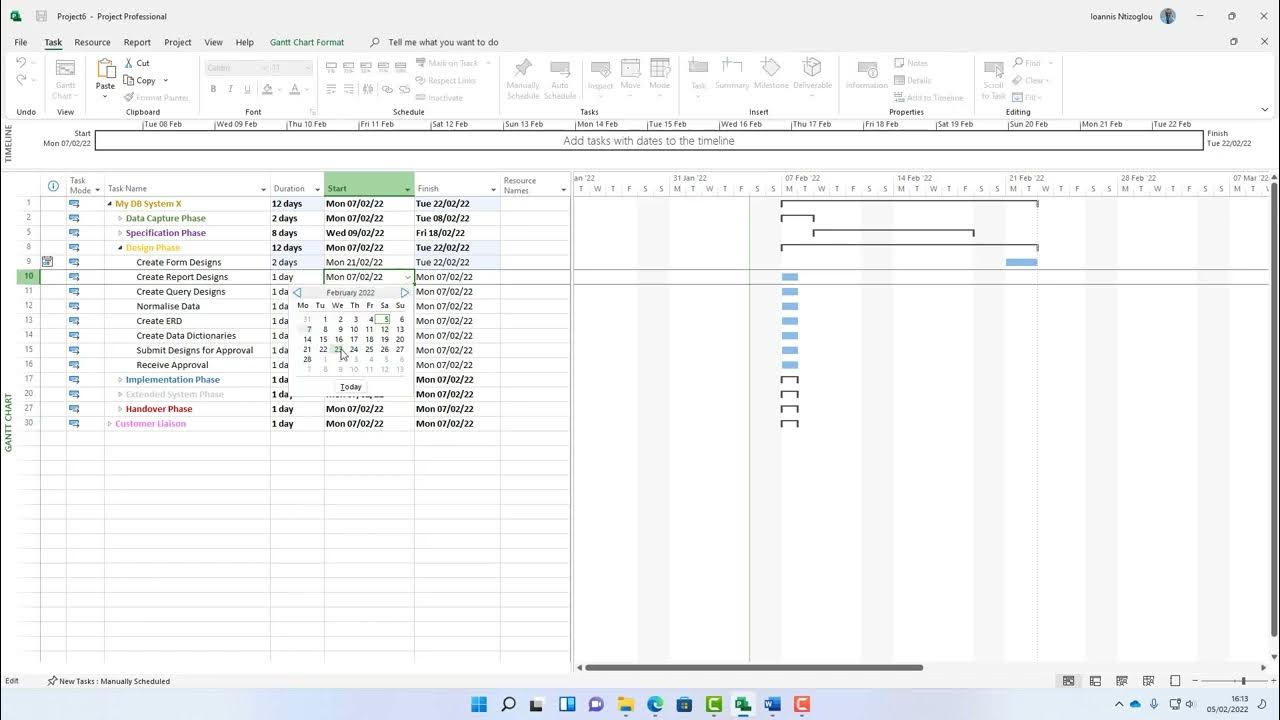Click the Manually Schedule pin icon

[523, 68]
